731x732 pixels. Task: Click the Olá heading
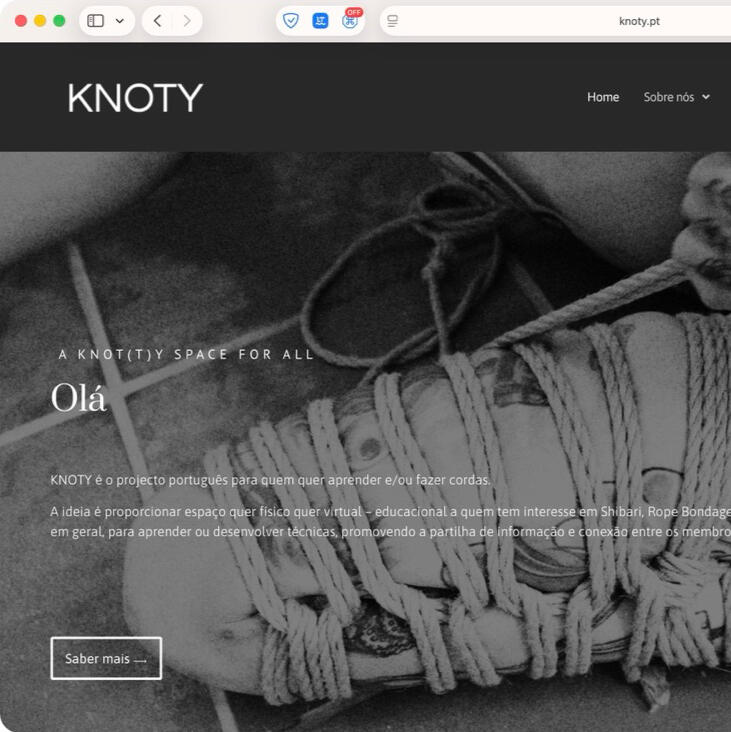pos(78,398)
